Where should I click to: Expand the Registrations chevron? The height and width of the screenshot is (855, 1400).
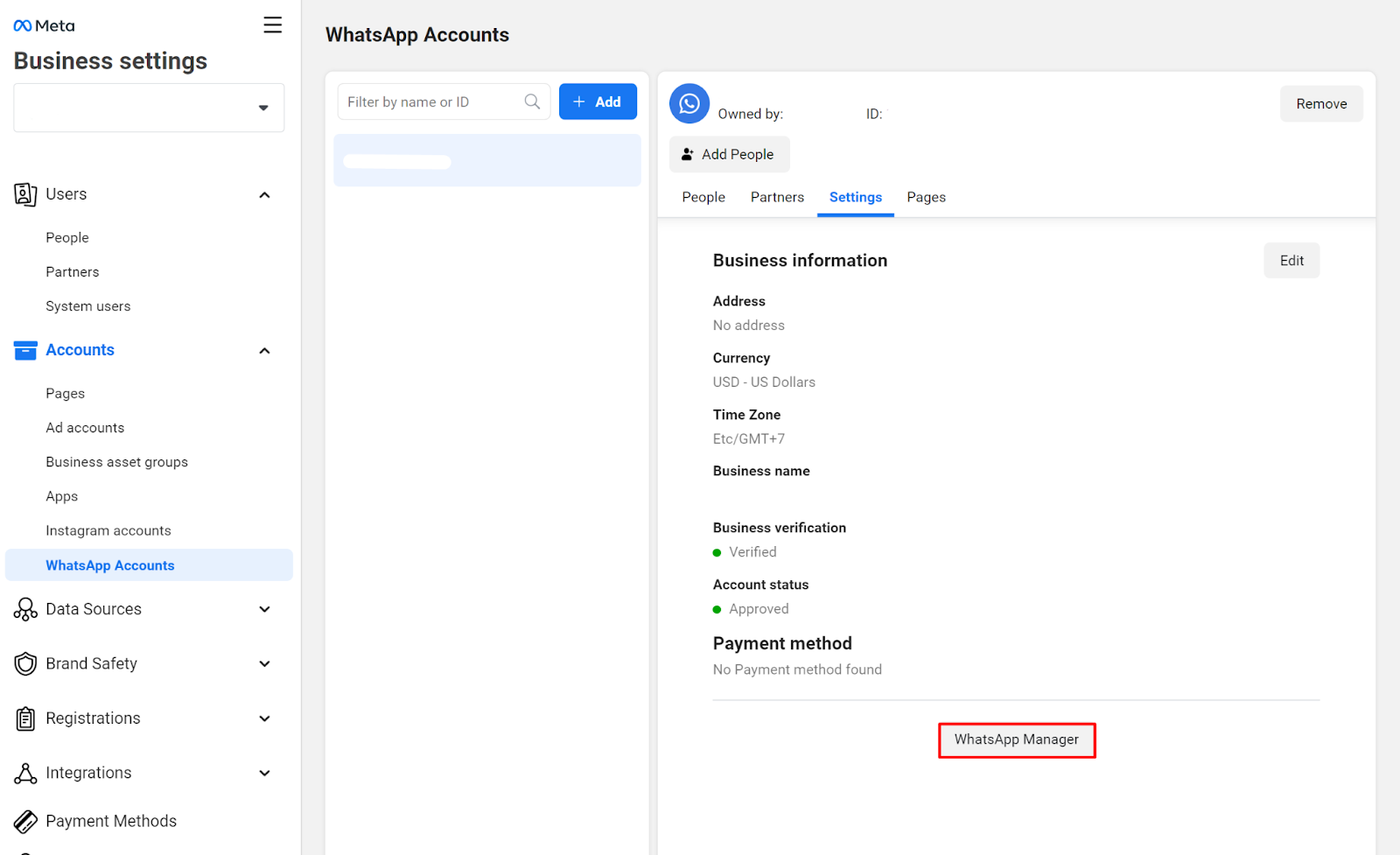[x=264, y=718]
